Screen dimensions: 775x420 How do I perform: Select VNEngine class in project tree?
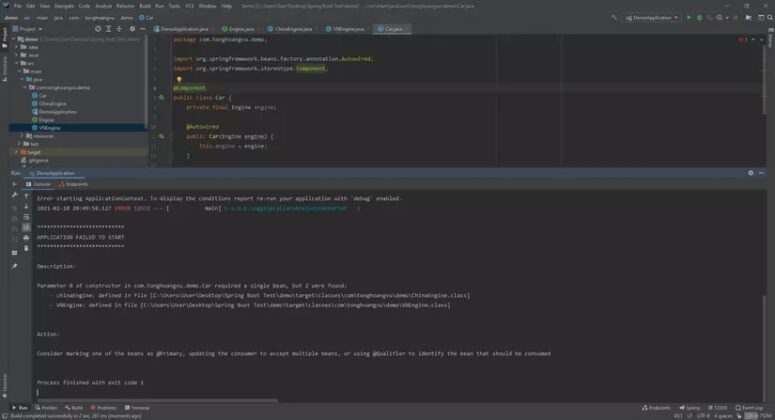pyautogui.click(x=49, y=128)
